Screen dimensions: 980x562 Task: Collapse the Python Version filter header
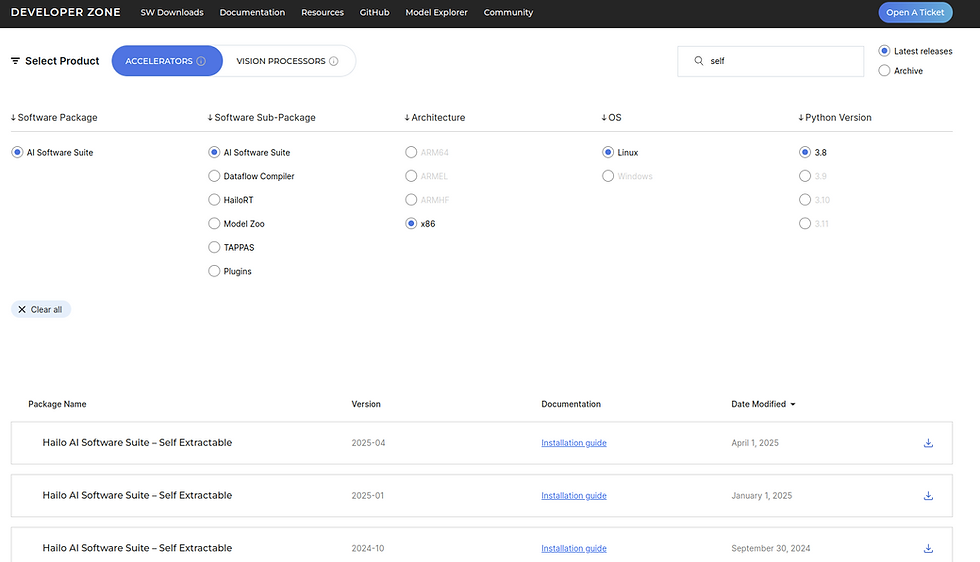click(x=835, y=118)
